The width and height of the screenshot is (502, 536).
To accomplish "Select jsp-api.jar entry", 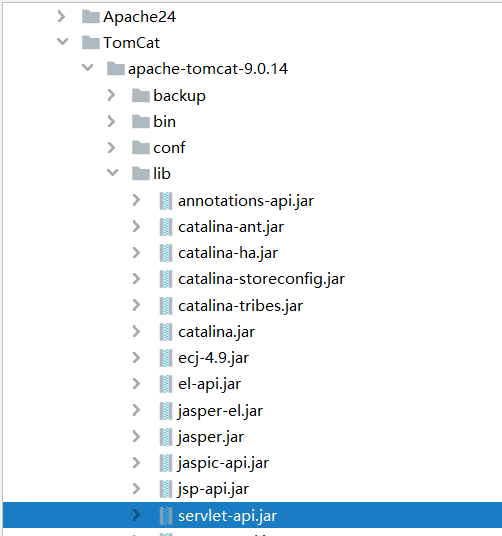I will (214, 490).
